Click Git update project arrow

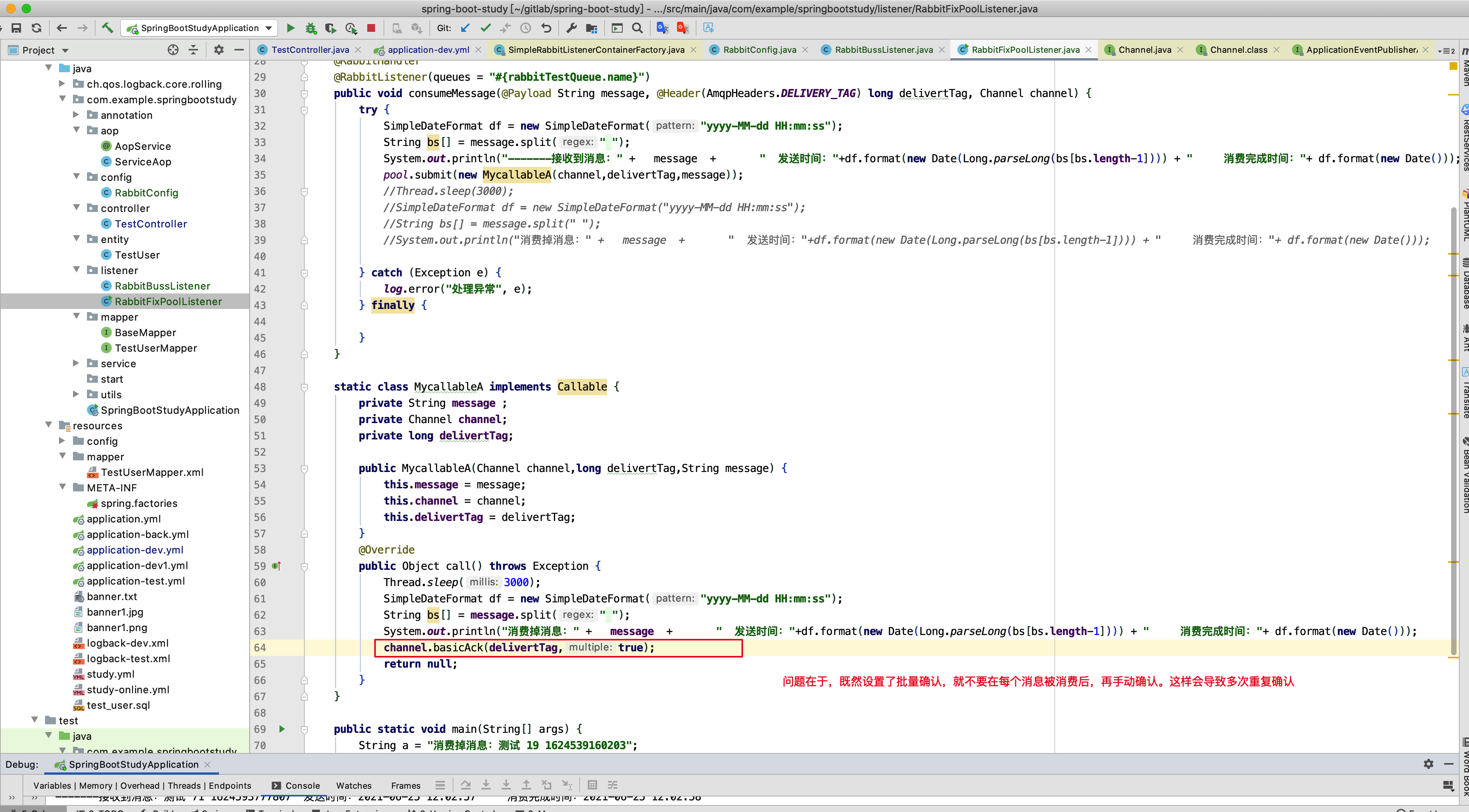point(465,28)
